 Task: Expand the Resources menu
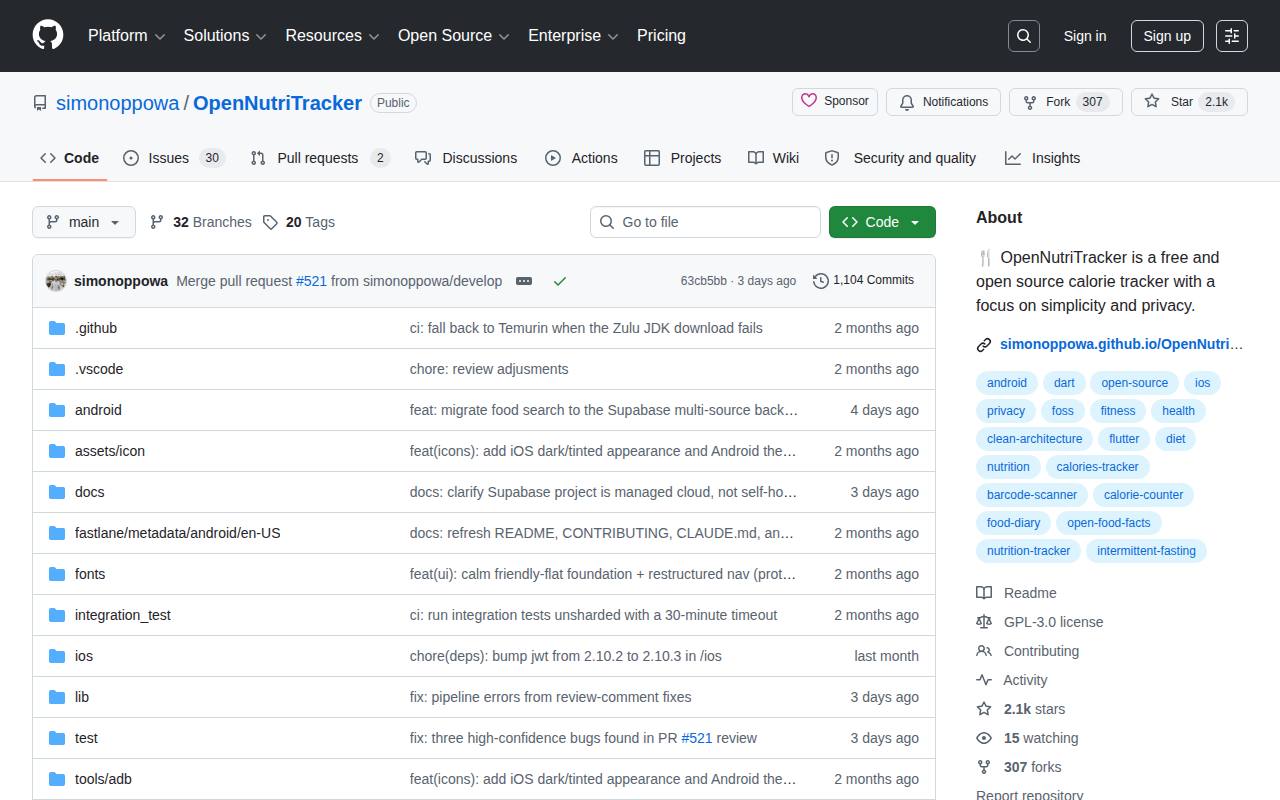[333, 36]
